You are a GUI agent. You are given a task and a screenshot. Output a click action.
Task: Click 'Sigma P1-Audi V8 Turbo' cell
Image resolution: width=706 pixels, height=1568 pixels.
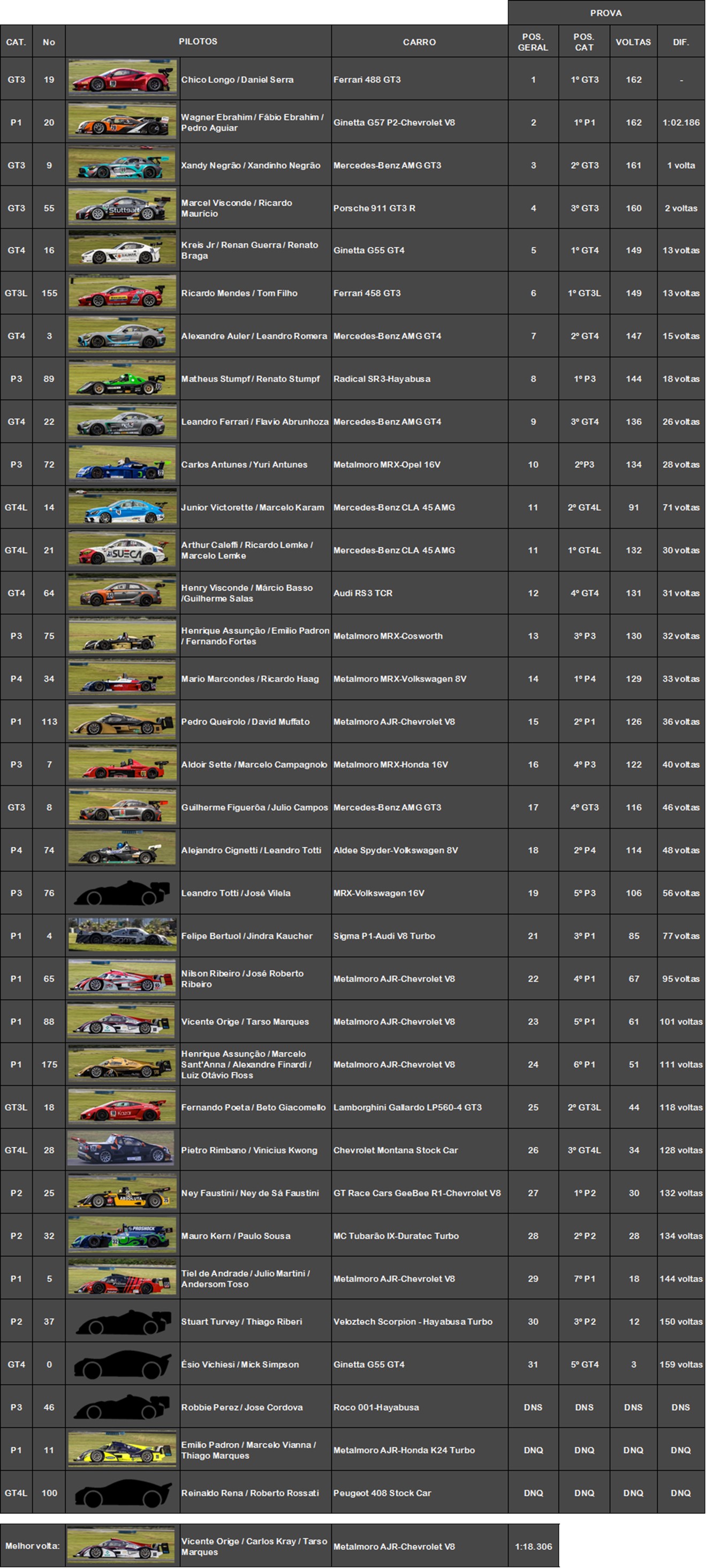pyautogui.click(x=419, y=936)
